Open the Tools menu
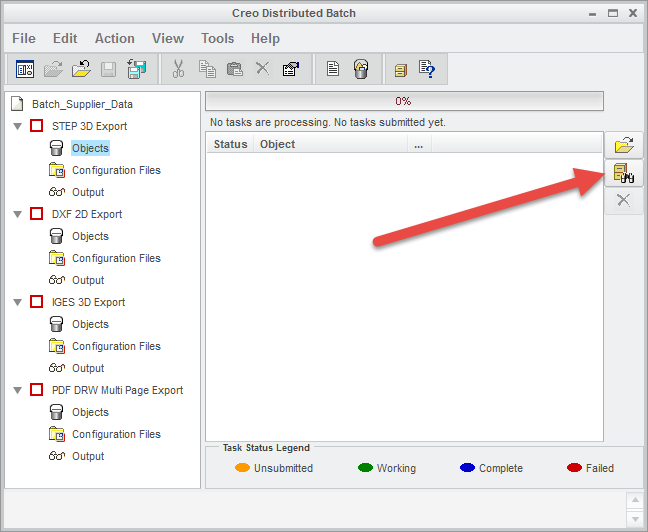Image resolution: width=648 pixels, height=532 pixels. 217,38
